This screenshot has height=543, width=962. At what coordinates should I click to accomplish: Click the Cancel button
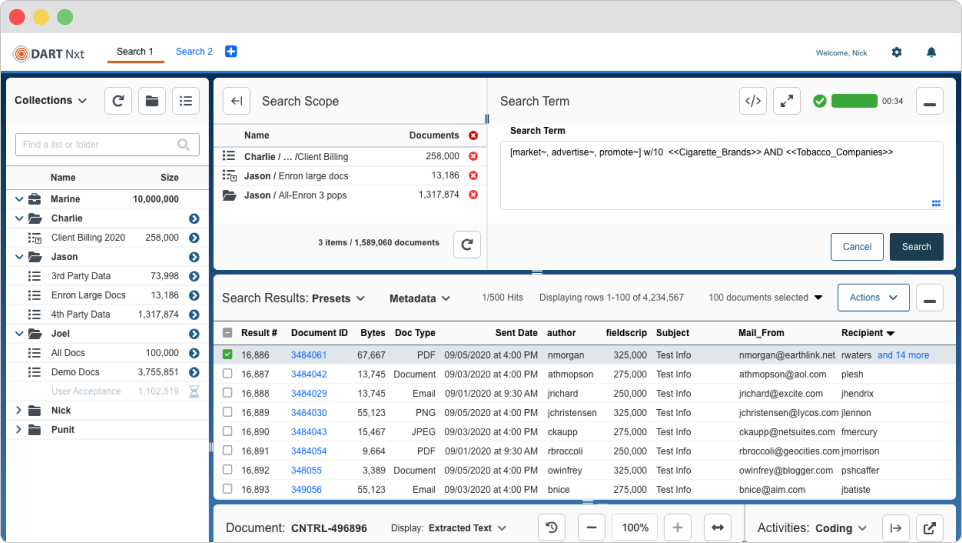click(x=857, y=247)
